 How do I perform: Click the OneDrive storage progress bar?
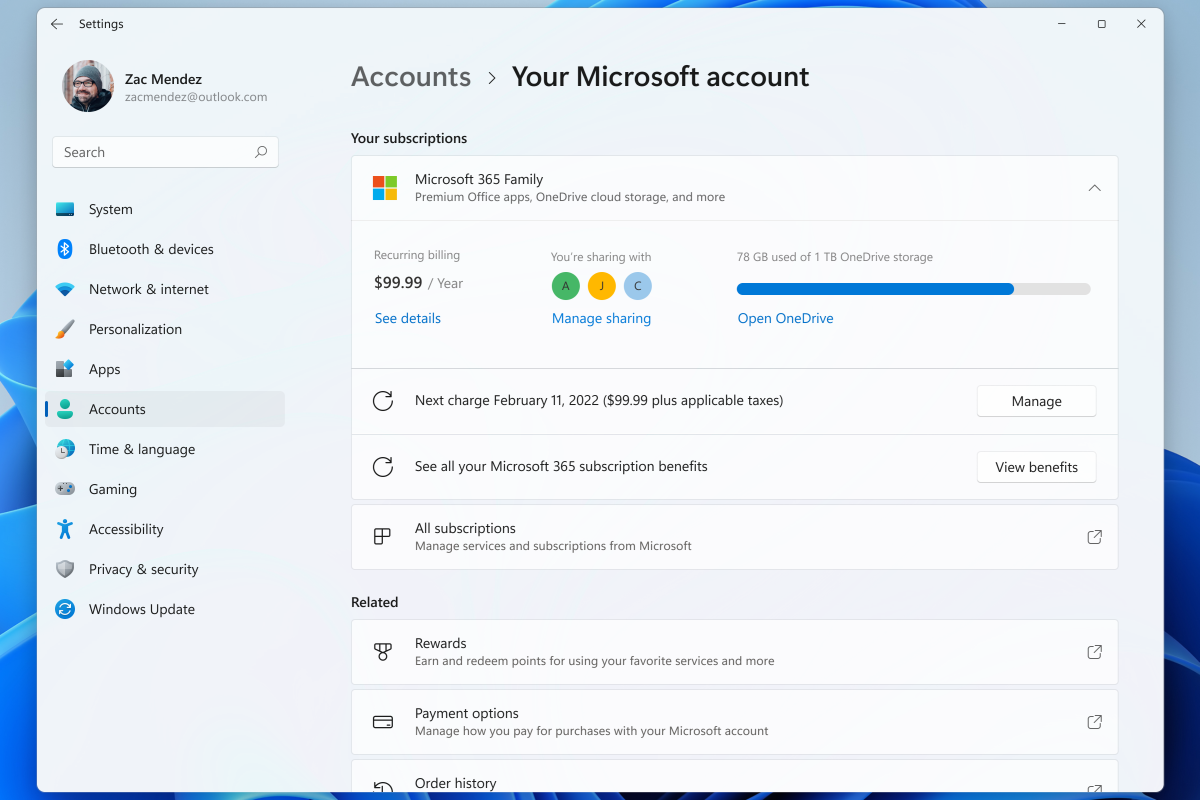pyautogui.click(x=913, y=288)
